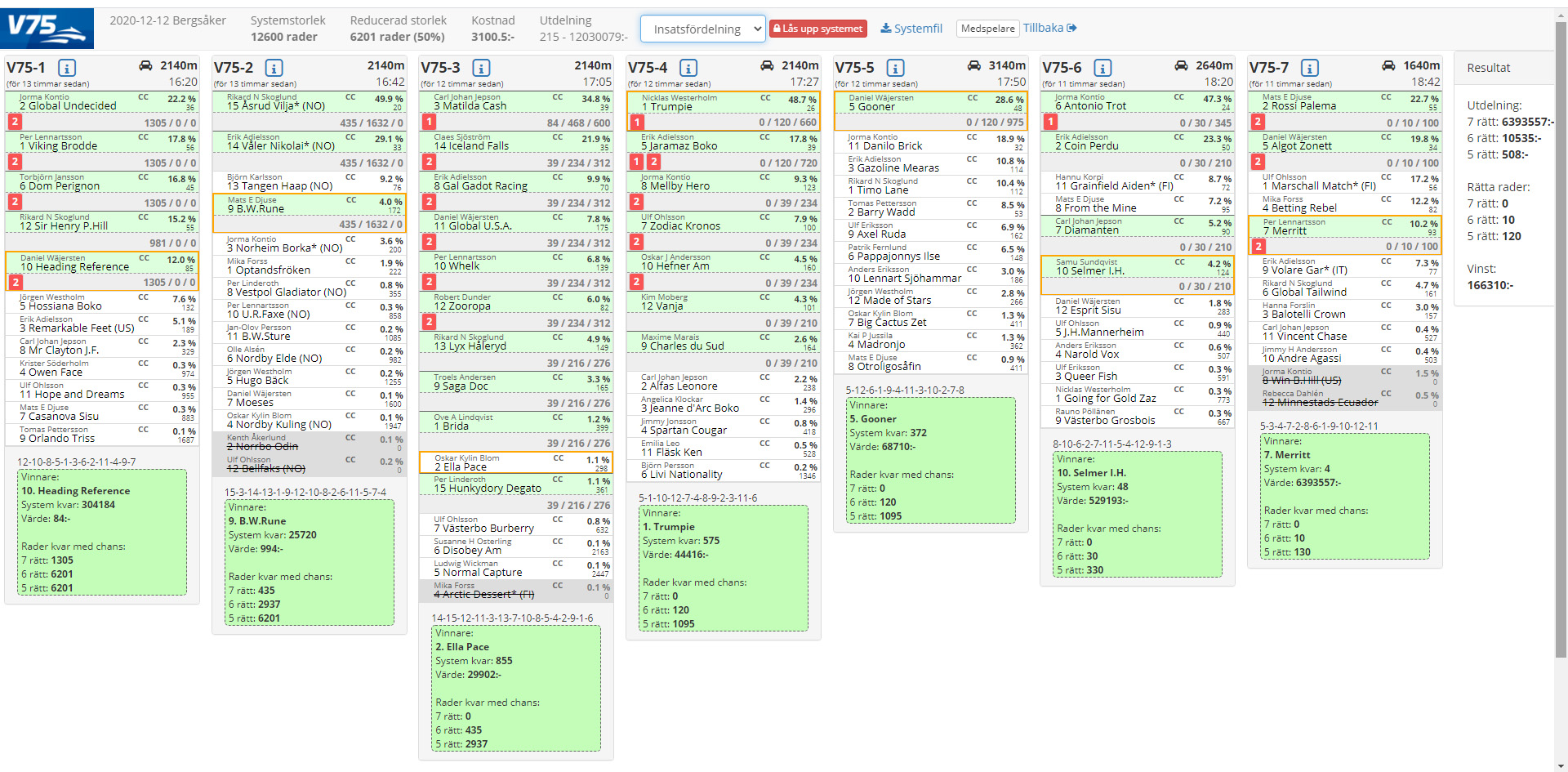Viewport: 1568px width, 772px height.
Task: Click the car-start icon in V75-5
Action: point(974,65)
